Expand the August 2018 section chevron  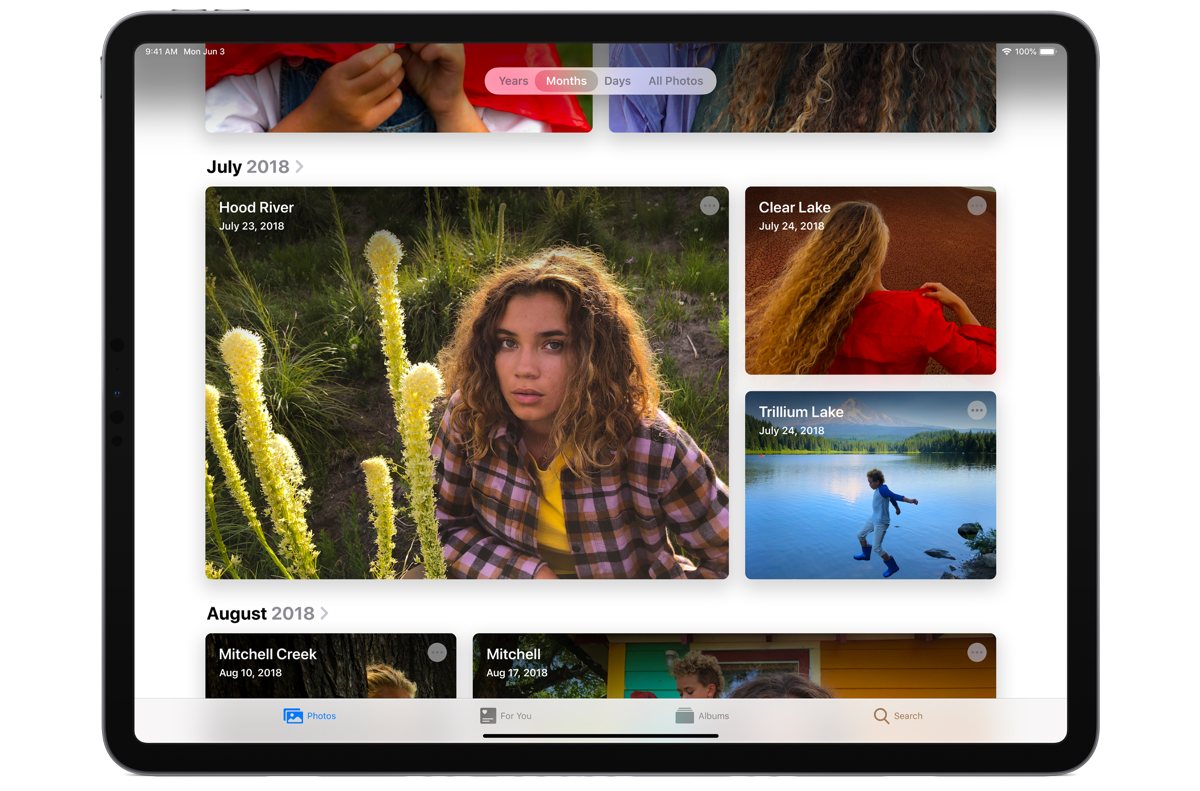point(325,614)
